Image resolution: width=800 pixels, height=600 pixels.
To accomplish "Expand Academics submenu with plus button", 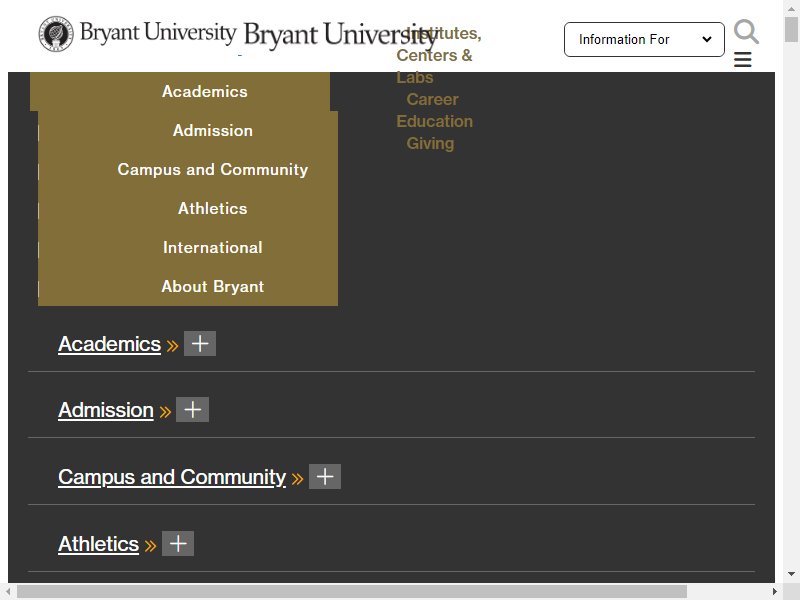I will click(199, 343).
